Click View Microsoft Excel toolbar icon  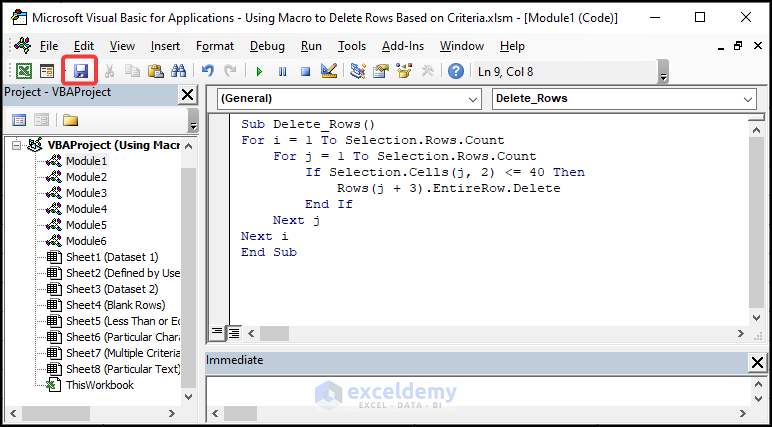(24, 71)
